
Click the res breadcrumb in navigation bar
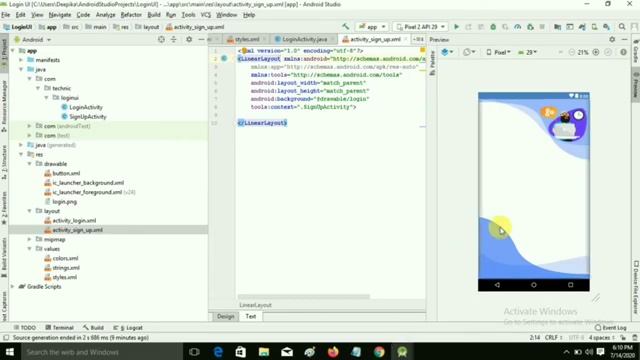(121, 27)
